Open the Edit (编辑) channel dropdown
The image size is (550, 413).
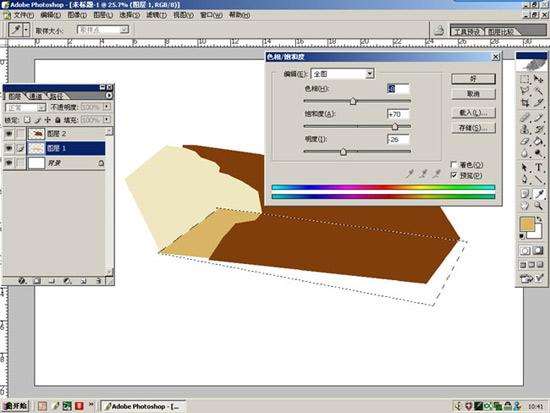[x=343, y=74]
